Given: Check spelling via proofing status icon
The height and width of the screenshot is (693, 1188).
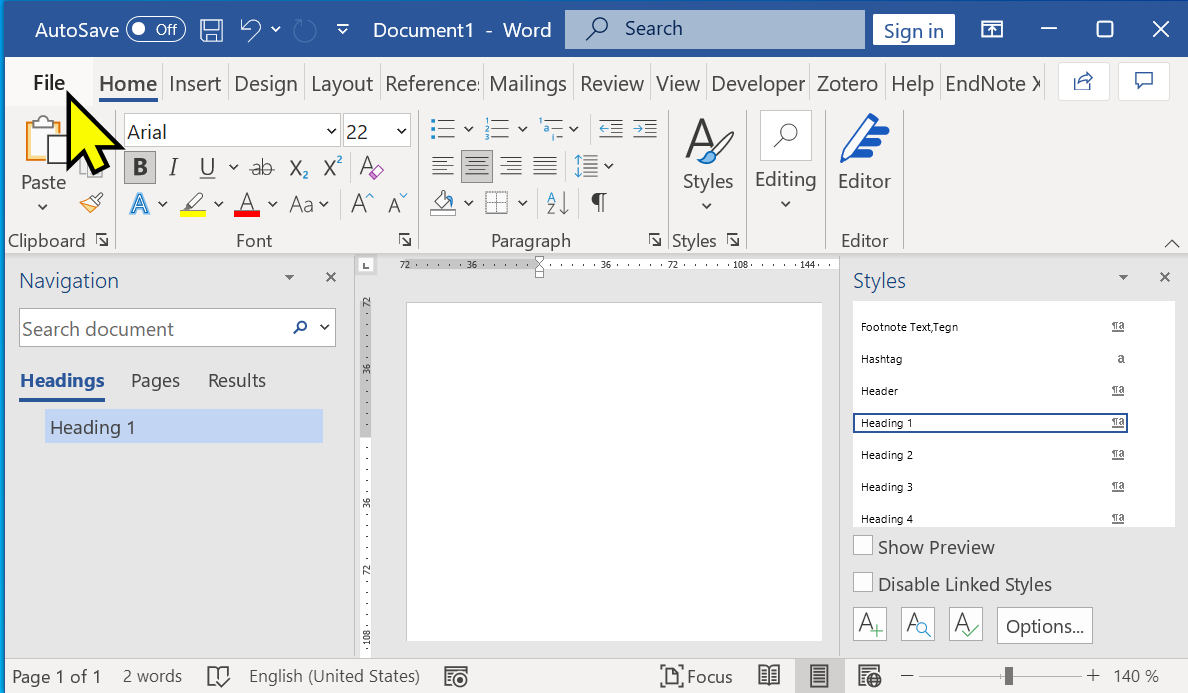Looking at the screenshot, I should (x=218, y=676).
